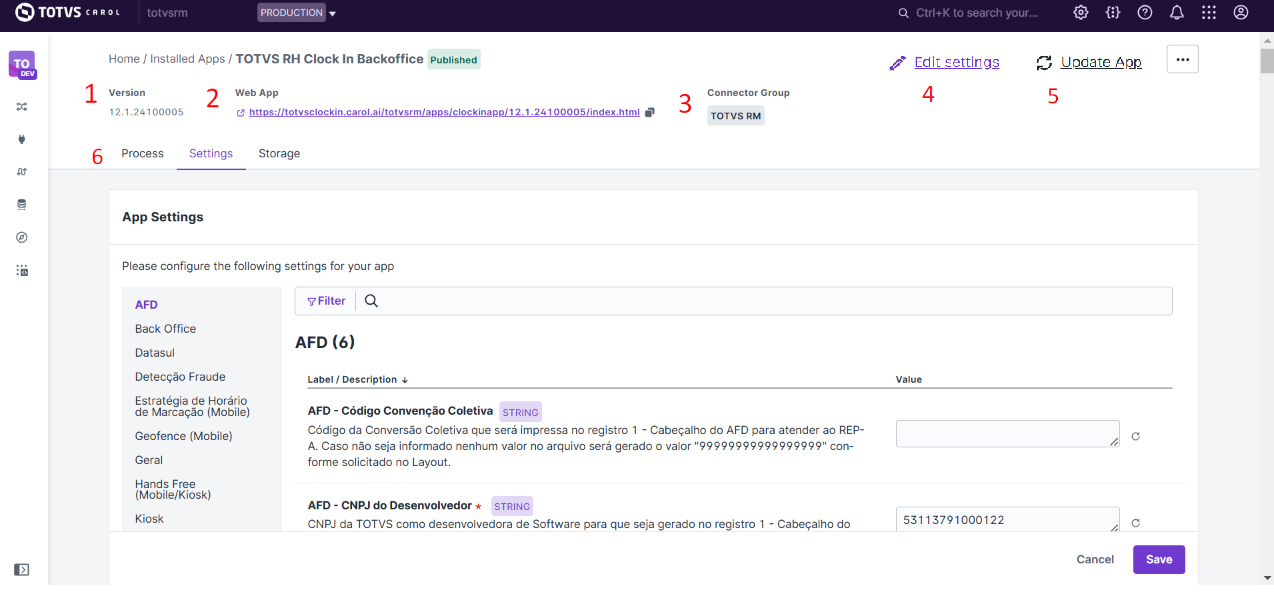The height and width of the screenshot is (598, 1274).
Task: Click the AFD (6) section heading
Action: tap(325, 342)
